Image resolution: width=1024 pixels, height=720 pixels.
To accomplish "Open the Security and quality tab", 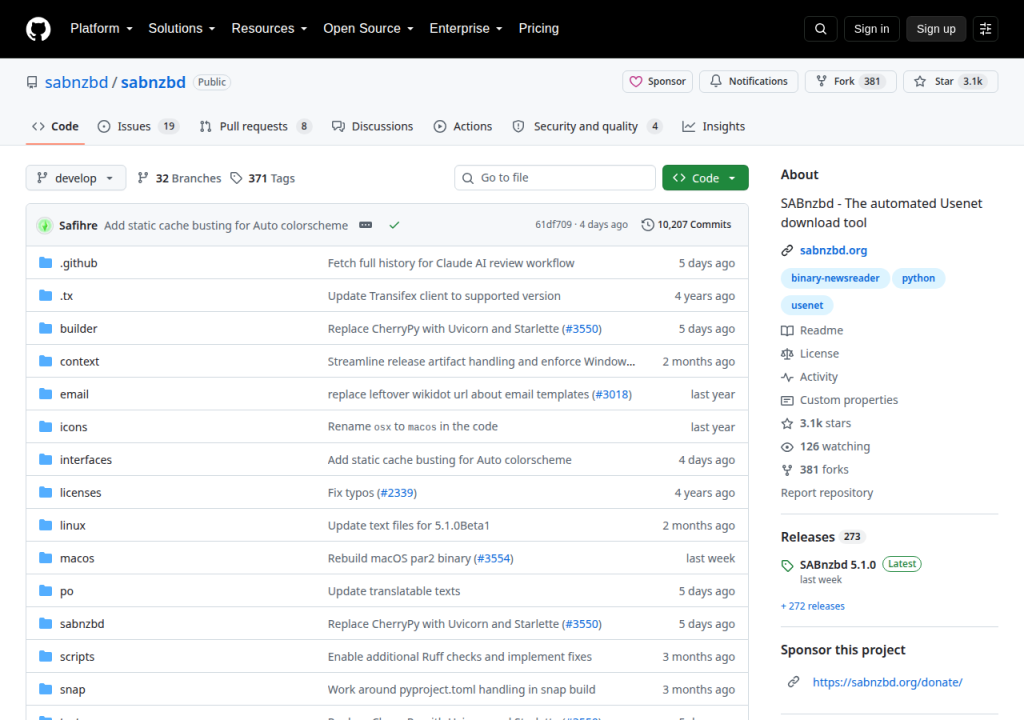I will [x=587, y=126].
